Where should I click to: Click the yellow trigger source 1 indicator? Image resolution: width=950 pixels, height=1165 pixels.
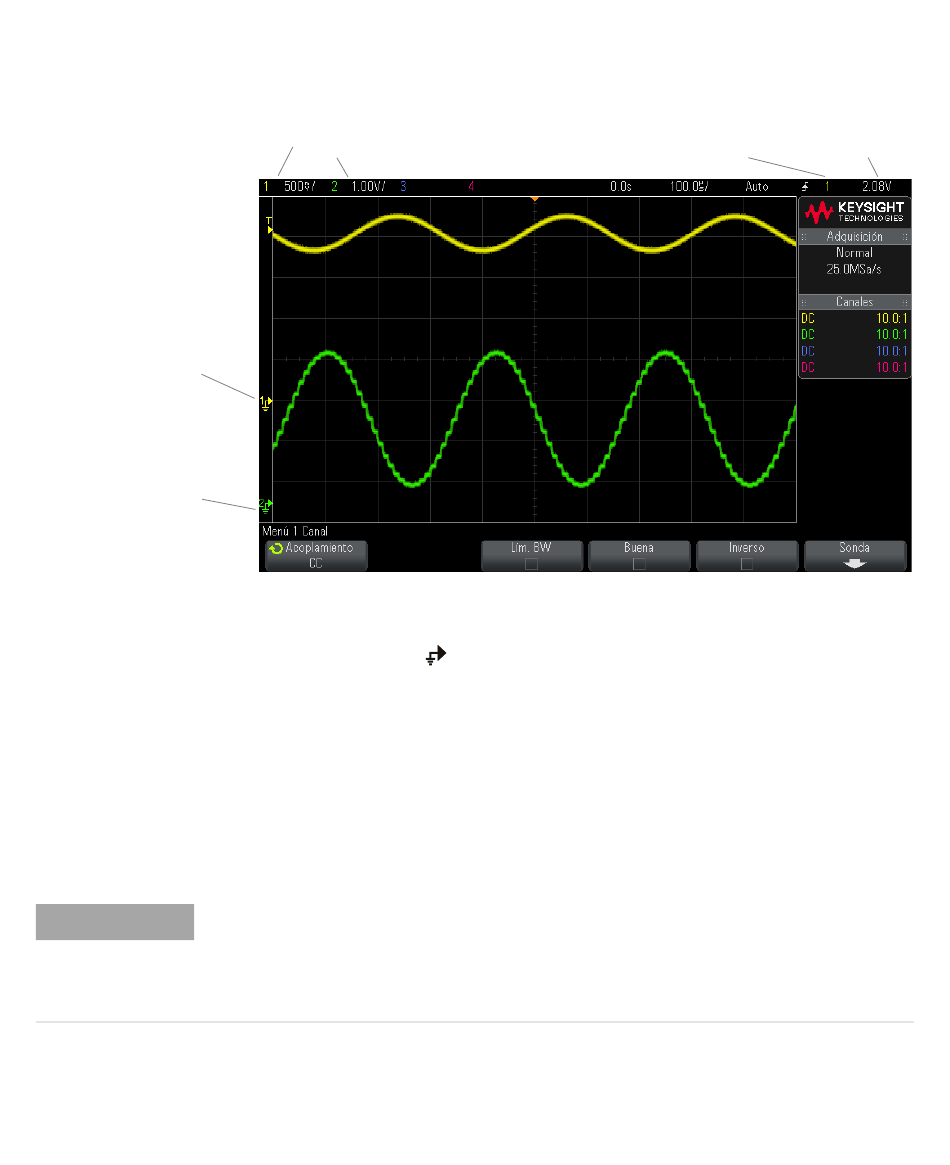point(827,186)
